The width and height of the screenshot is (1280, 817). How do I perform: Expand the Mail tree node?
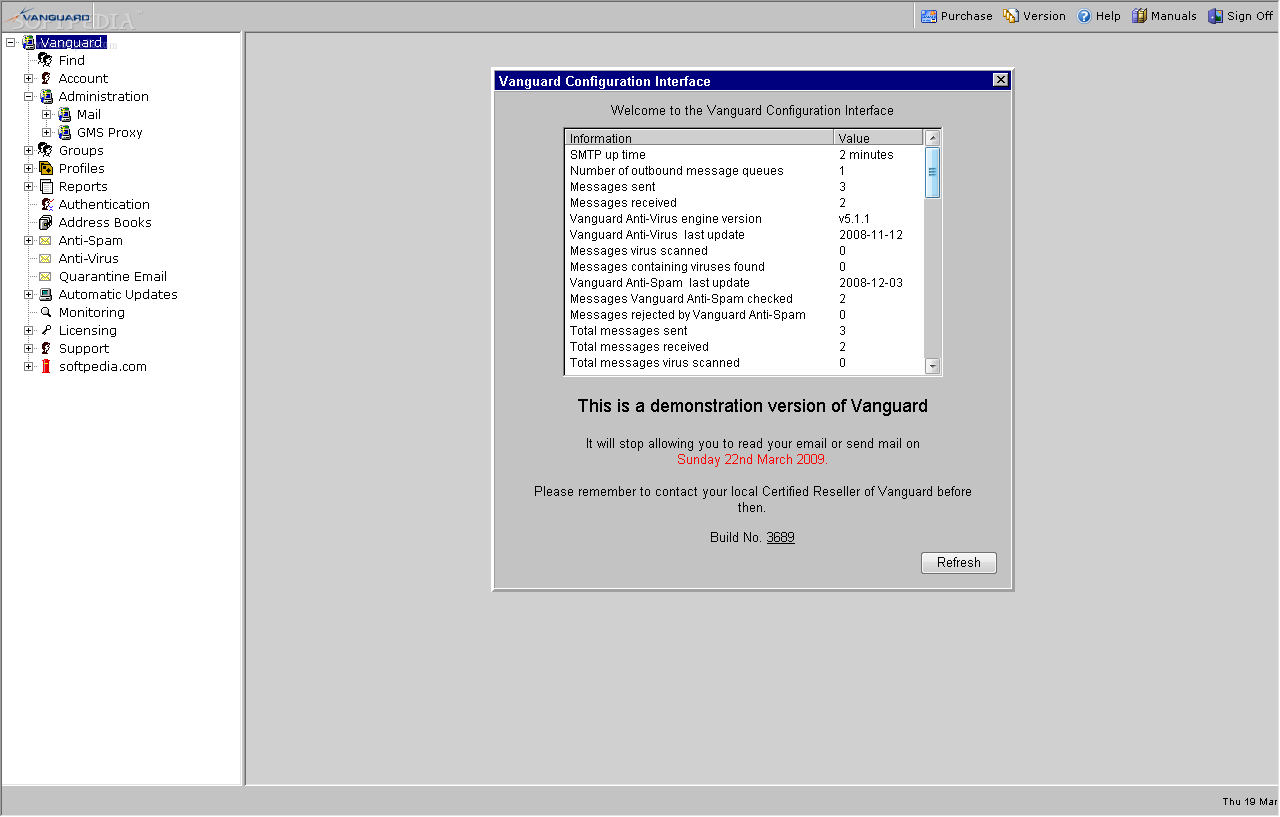pos(46,115)
